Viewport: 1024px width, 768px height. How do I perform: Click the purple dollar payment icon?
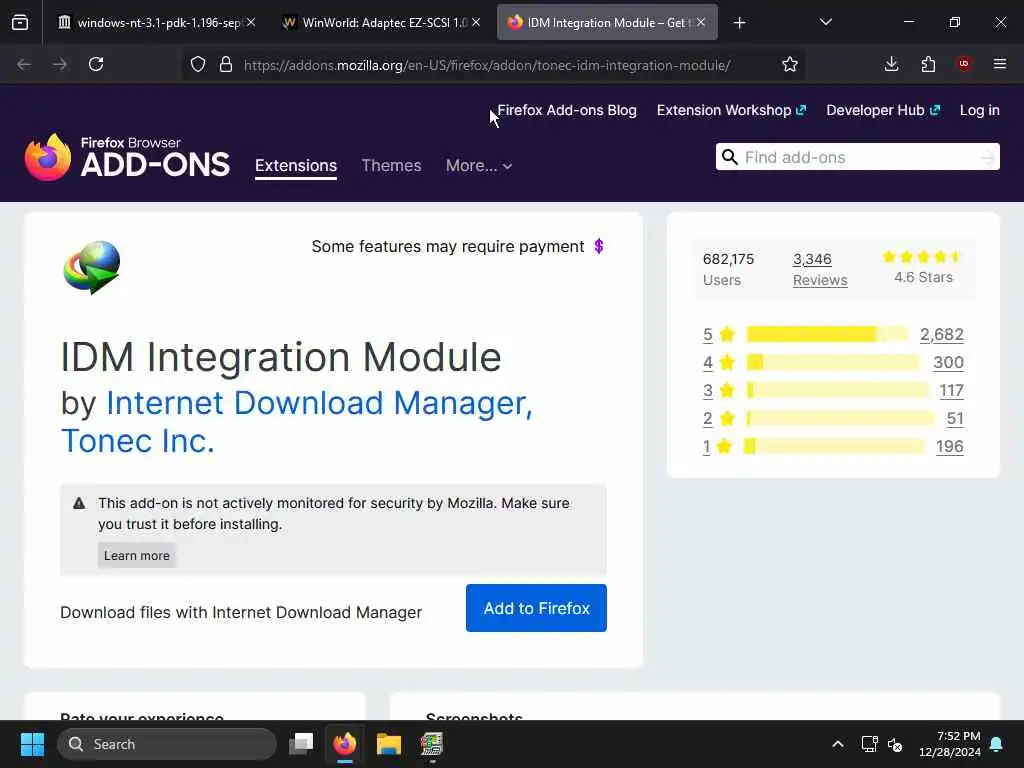(x=599, y=246)
